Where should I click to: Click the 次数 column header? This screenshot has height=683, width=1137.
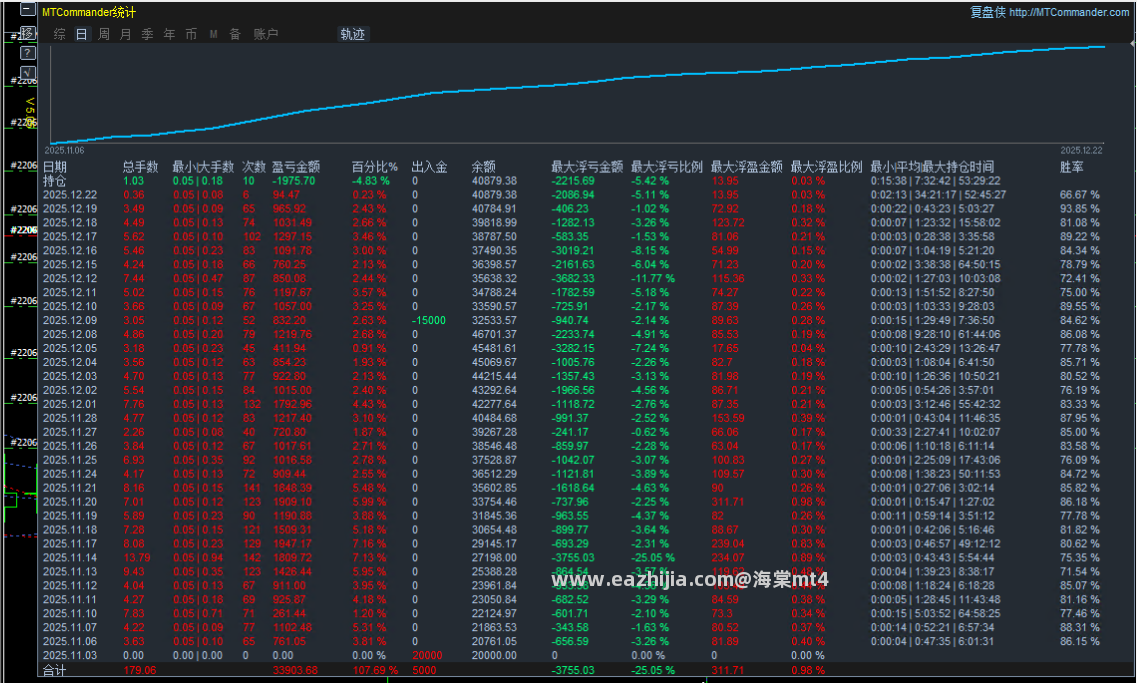[x=254, y=167]
